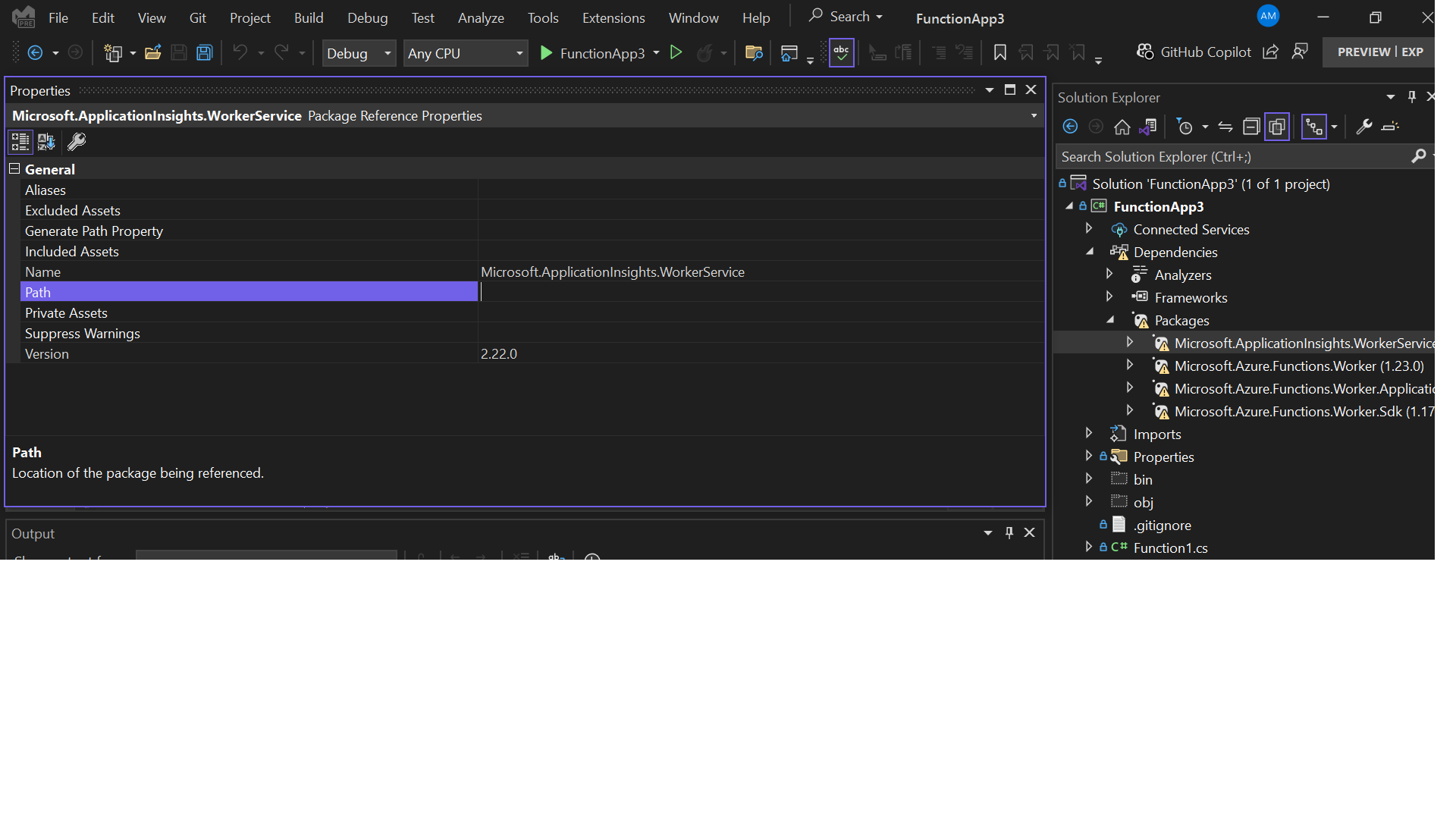Click Switch Views icon in Solution Explorer

(1148, 127)
